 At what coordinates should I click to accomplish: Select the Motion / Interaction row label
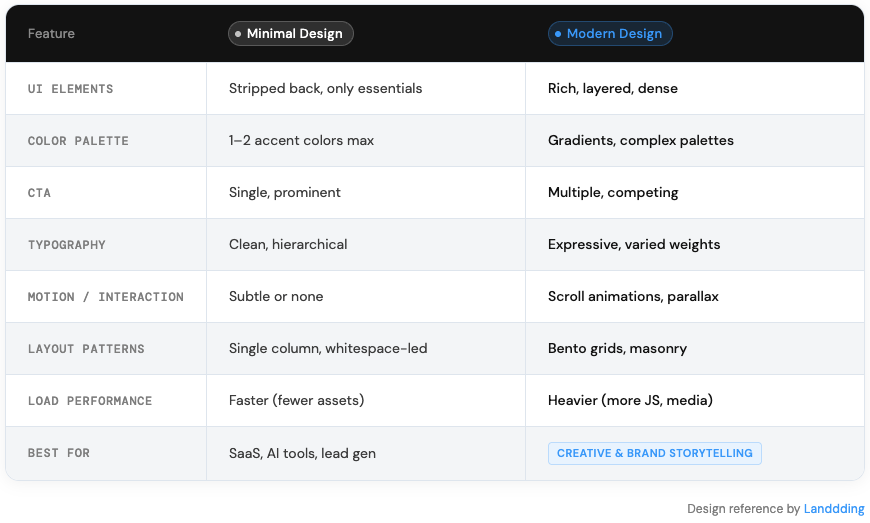point(105,297)
